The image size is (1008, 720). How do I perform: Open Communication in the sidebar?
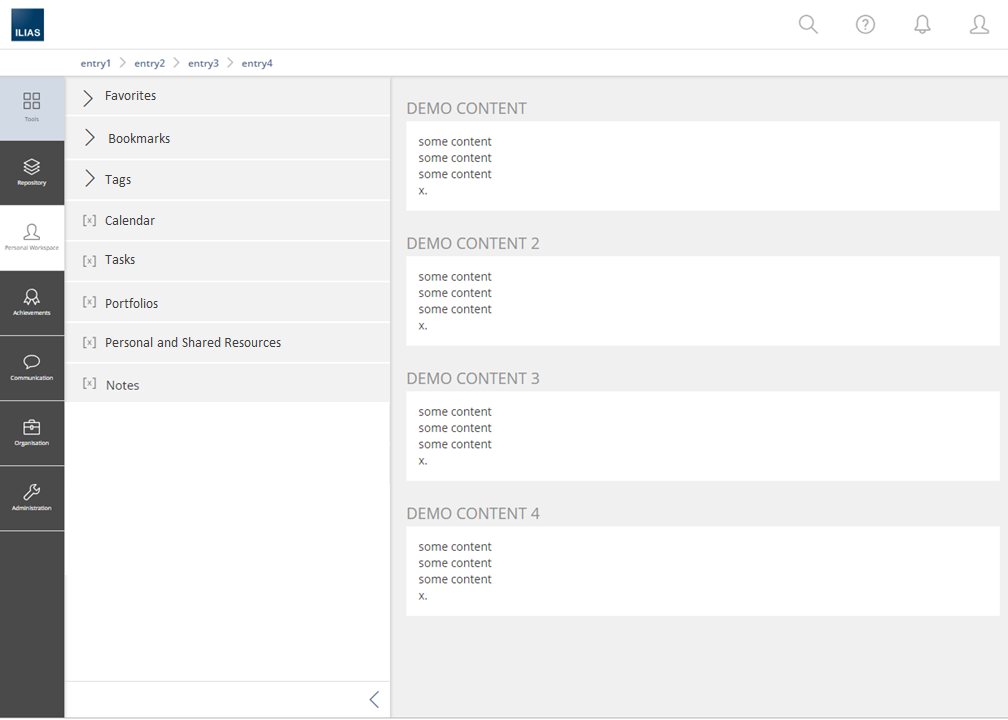[x=32, y=367]
